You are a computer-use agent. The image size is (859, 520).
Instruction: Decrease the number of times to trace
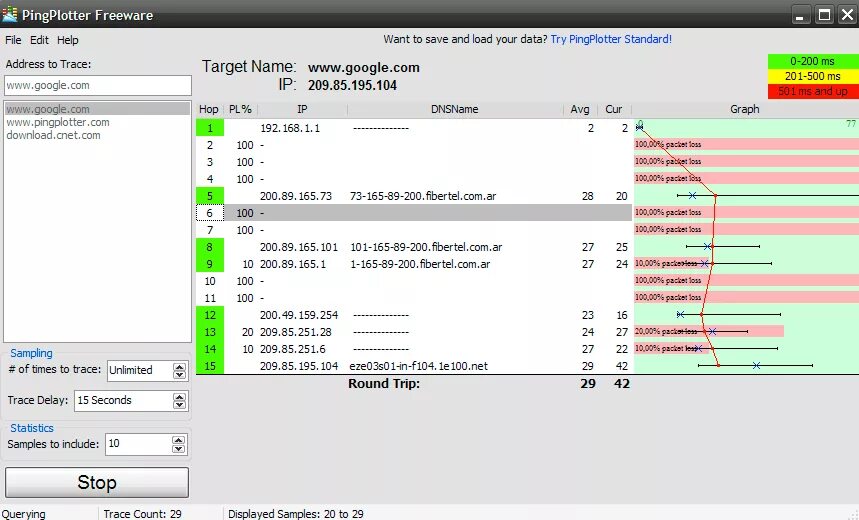point(179,375)
